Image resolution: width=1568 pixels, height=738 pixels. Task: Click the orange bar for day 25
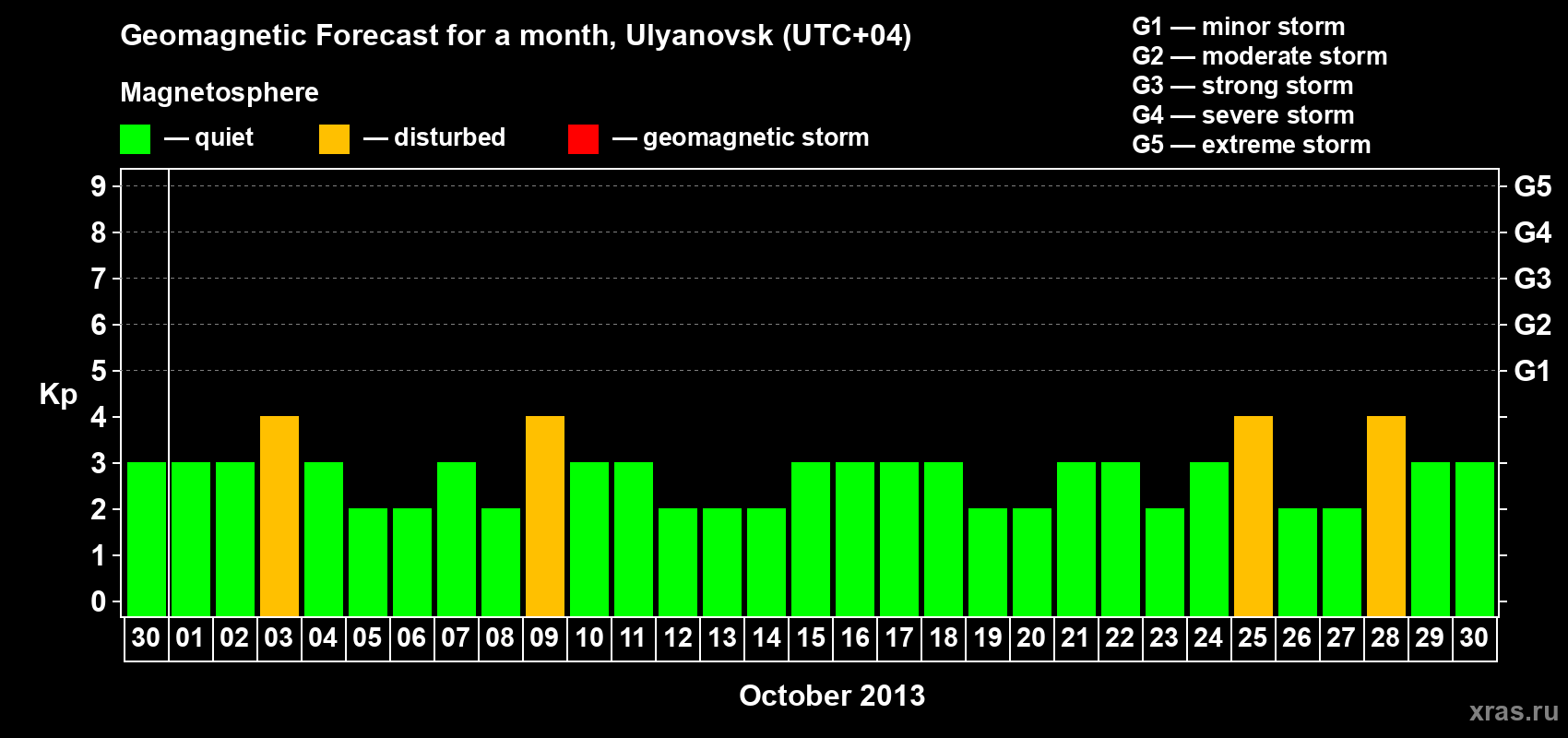click(x=1253, y=517)
